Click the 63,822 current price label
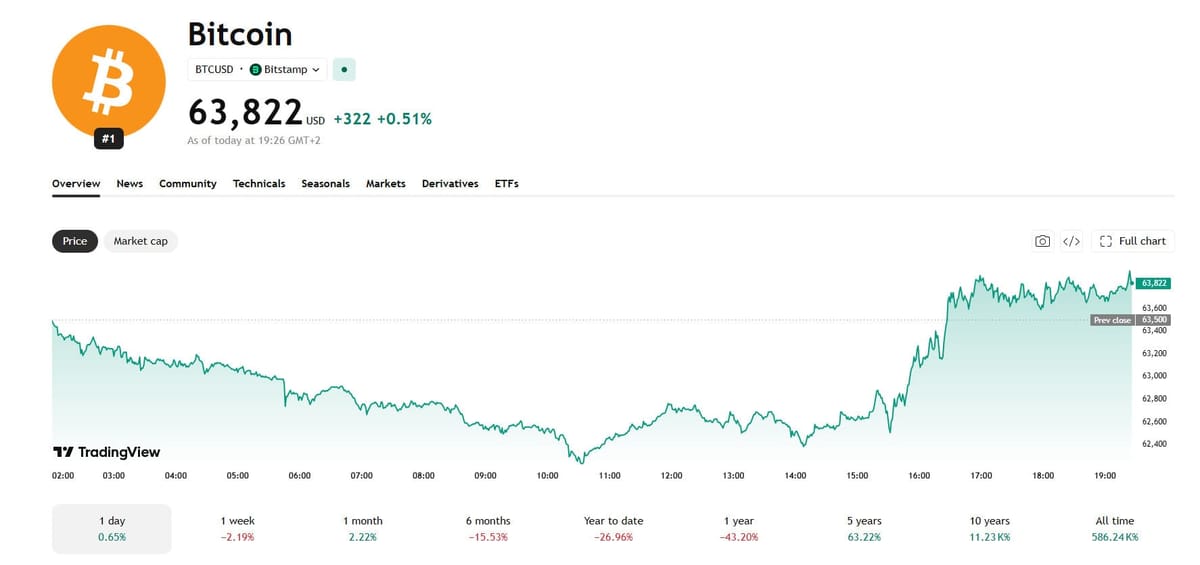This screenshot has height=565, width=1200. (x=1154, y=283)
